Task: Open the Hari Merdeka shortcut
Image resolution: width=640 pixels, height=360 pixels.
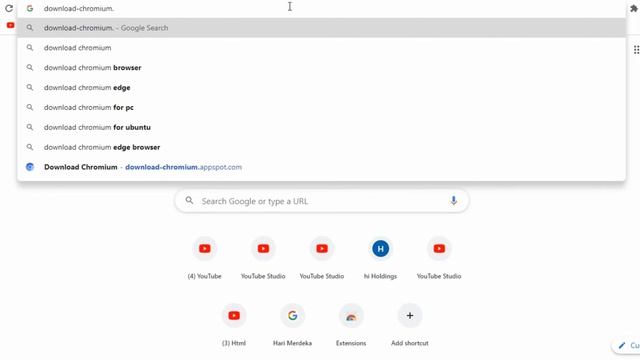Action: [292, 325]
